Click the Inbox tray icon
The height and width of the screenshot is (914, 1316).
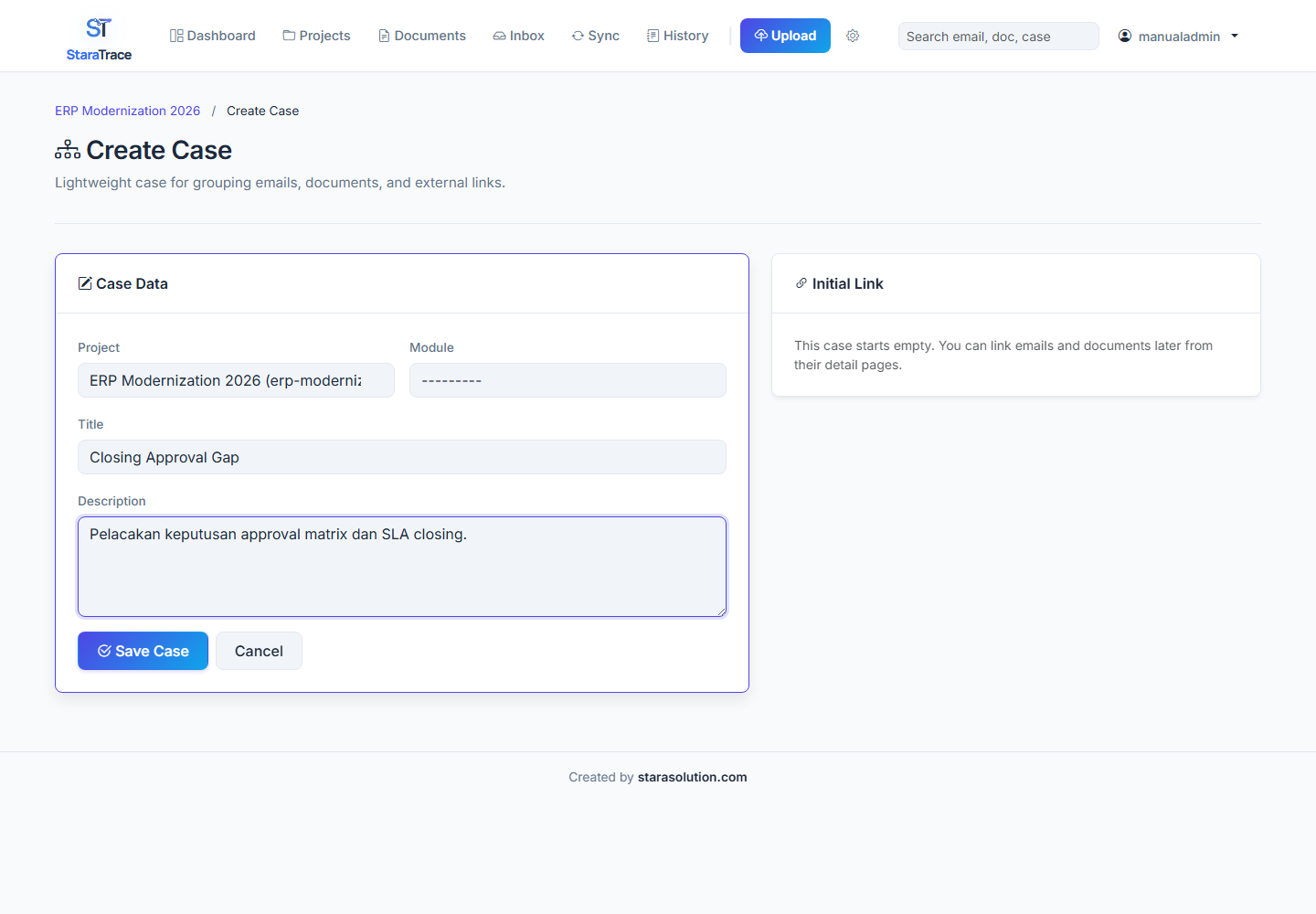click(499, 36)
